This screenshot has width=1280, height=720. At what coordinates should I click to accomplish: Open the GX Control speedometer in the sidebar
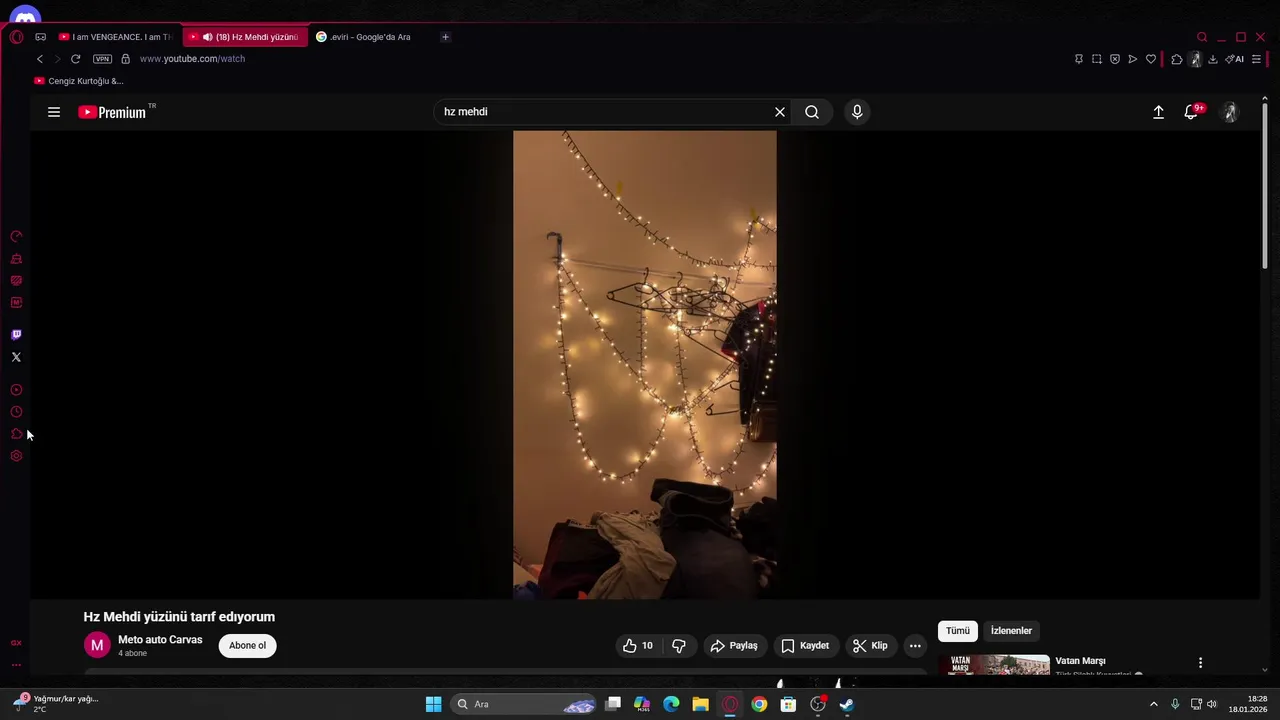click(16, 237)
